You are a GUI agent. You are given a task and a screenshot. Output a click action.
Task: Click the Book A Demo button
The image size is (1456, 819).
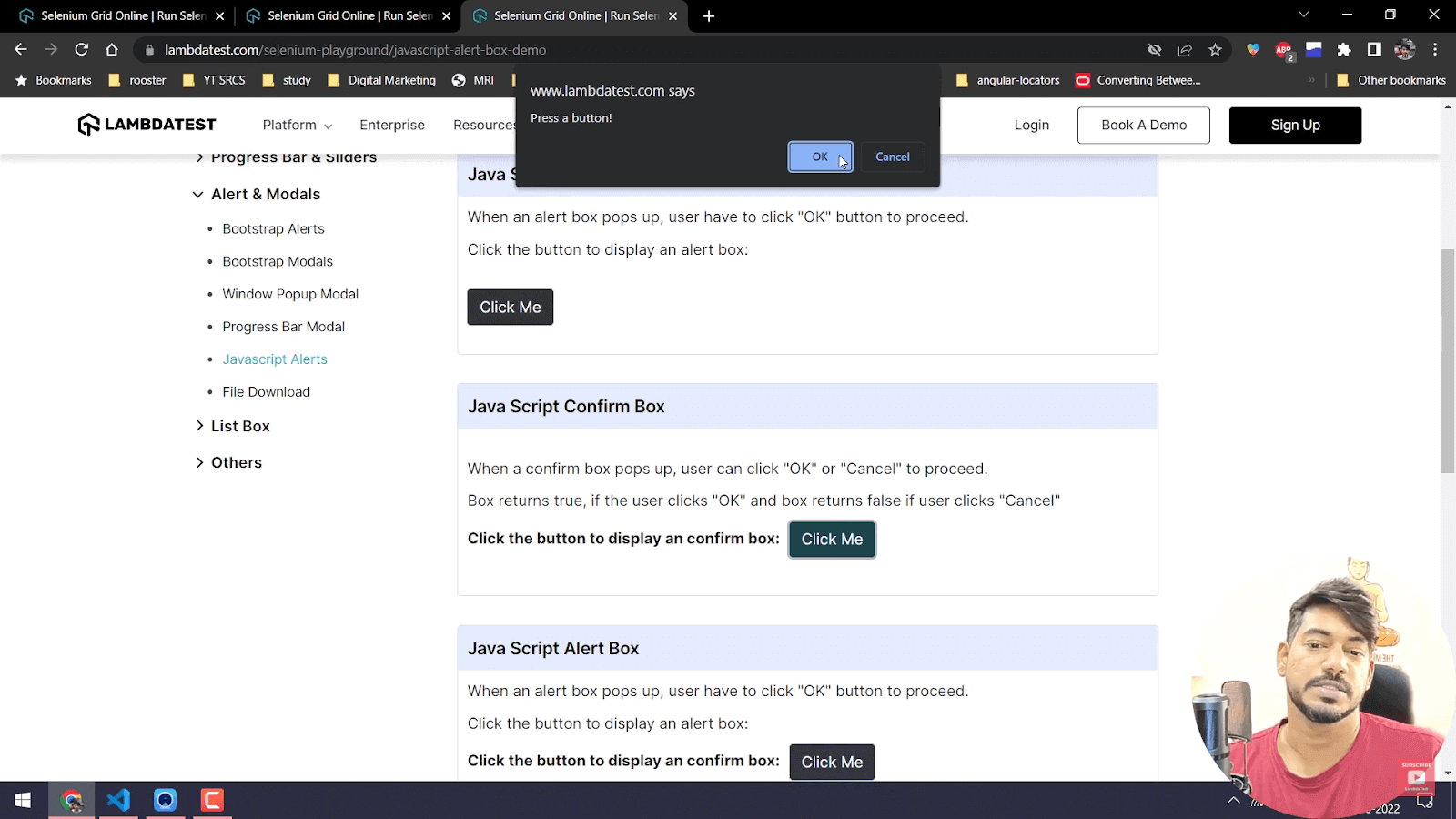pos(1144,125)
